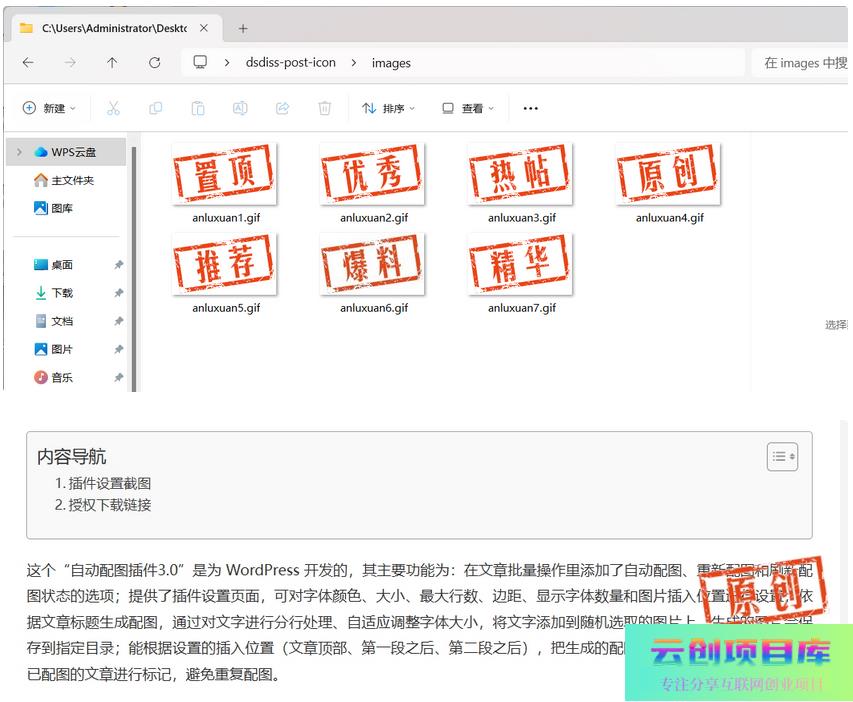
Task: Select the anluxuan4.gif thumbnail
Action: click(x=668, y=174)
